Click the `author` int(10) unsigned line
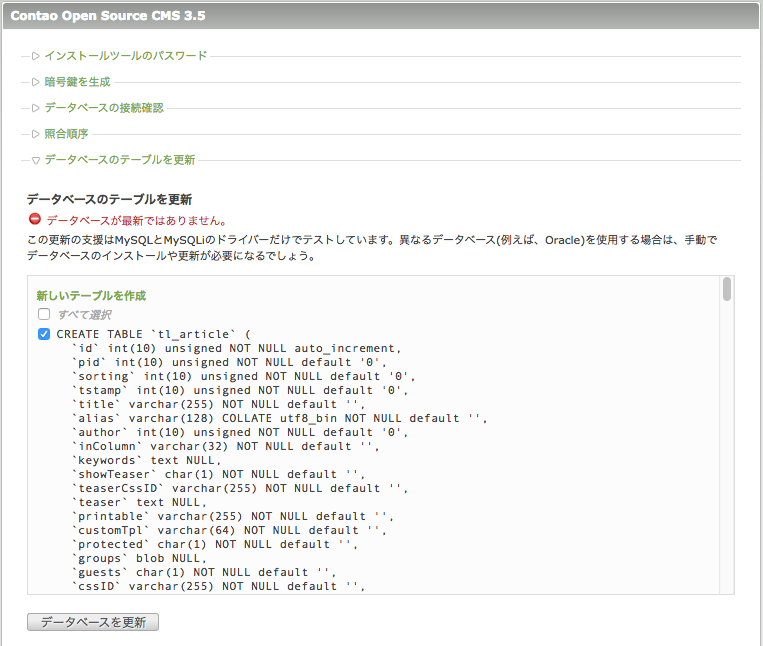This screenshot has width=763, height=646. point(239,432)
